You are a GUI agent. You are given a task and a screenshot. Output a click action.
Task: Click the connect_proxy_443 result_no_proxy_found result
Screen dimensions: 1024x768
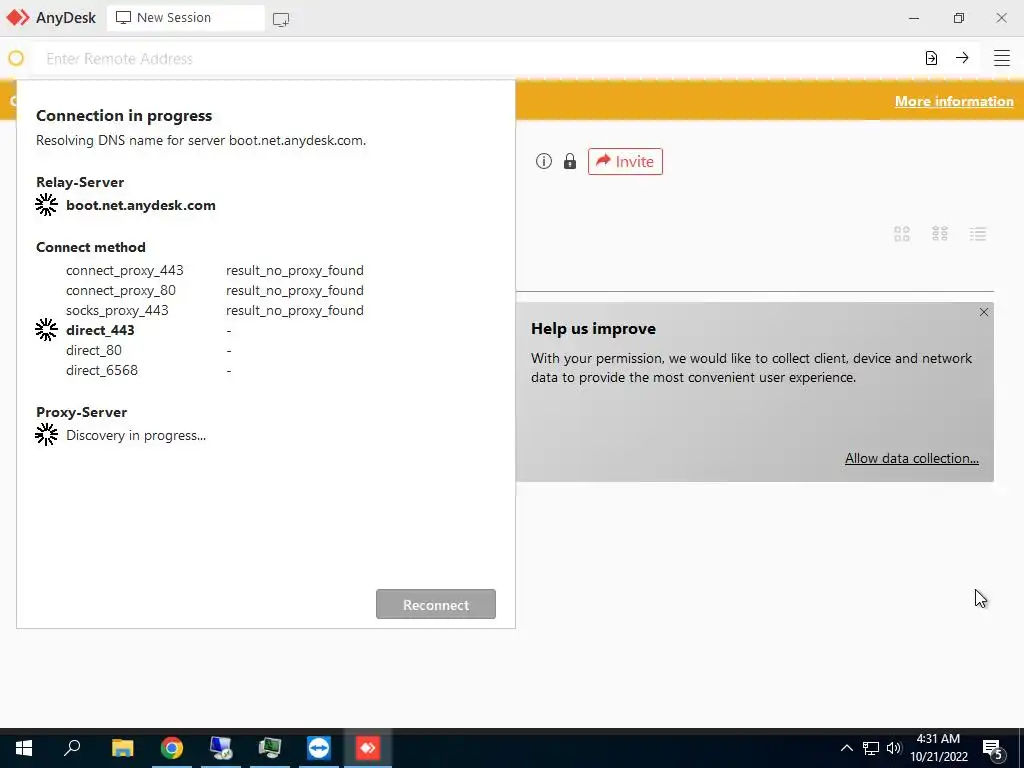tap(295, 270)
